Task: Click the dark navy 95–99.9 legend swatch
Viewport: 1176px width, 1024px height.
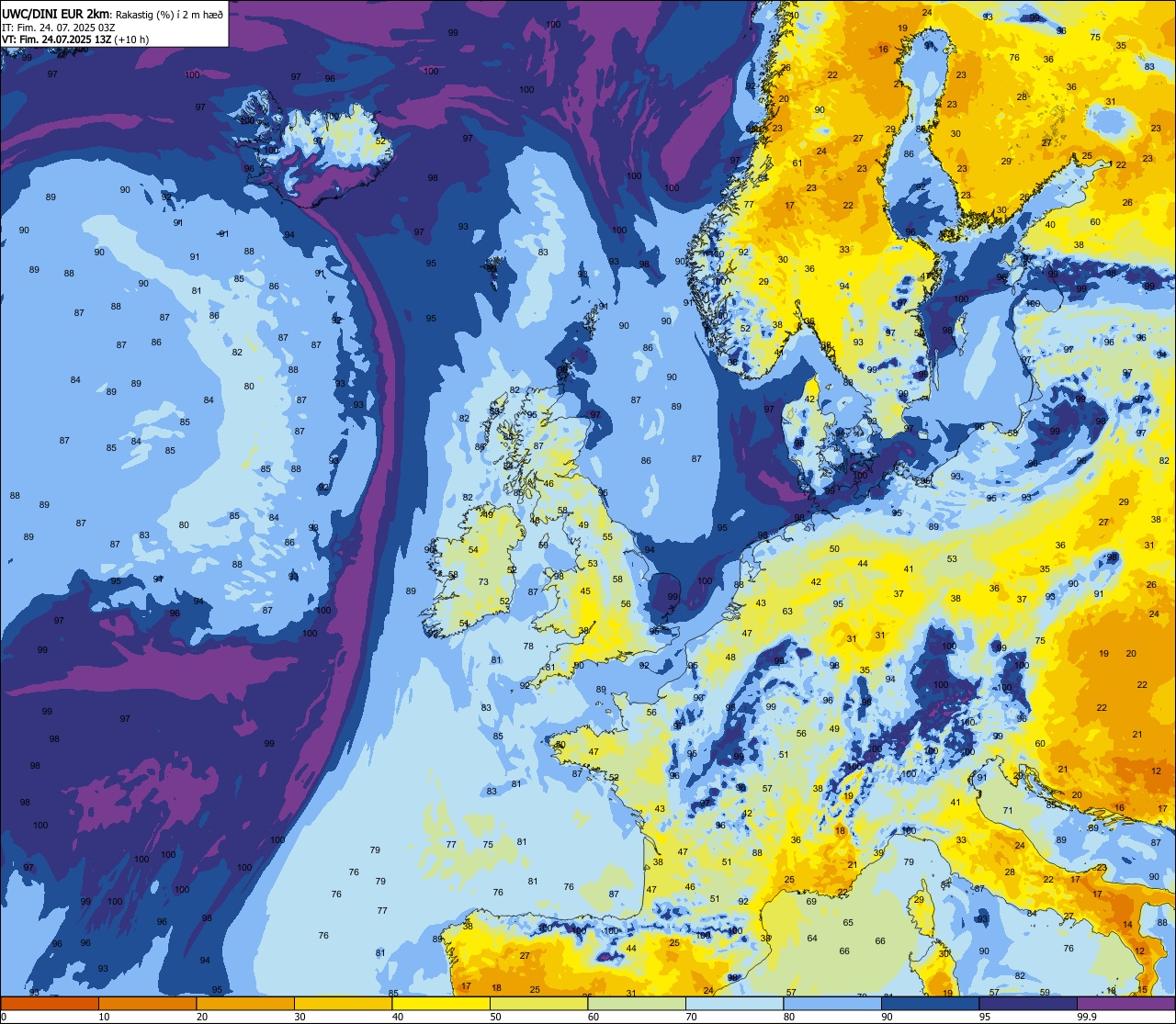Action: click(1027, 1004)
